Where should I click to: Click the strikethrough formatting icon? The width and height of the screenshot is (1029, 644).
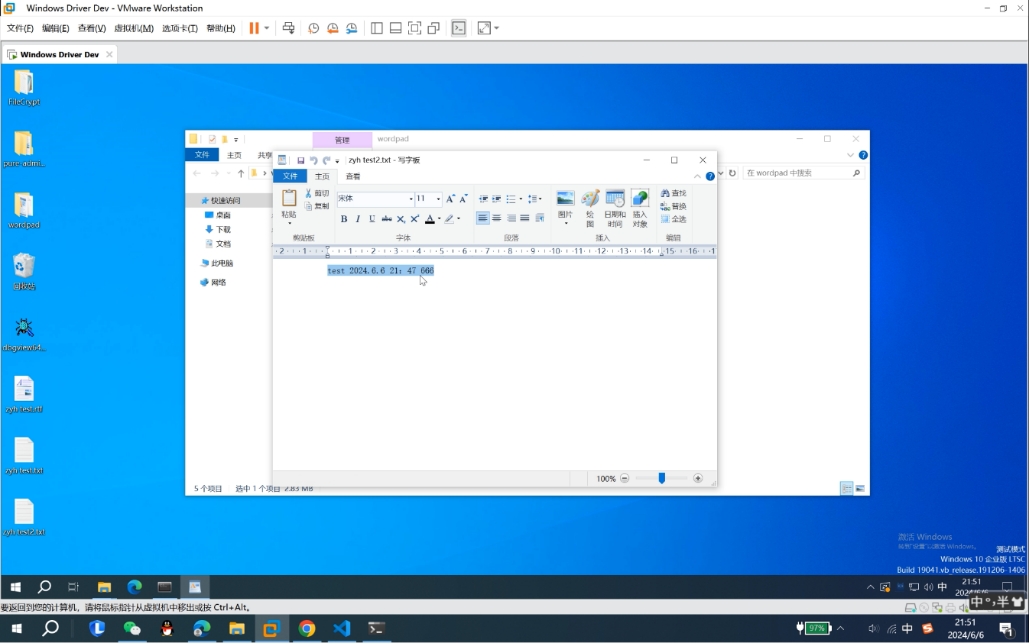(x=386, y=219)
